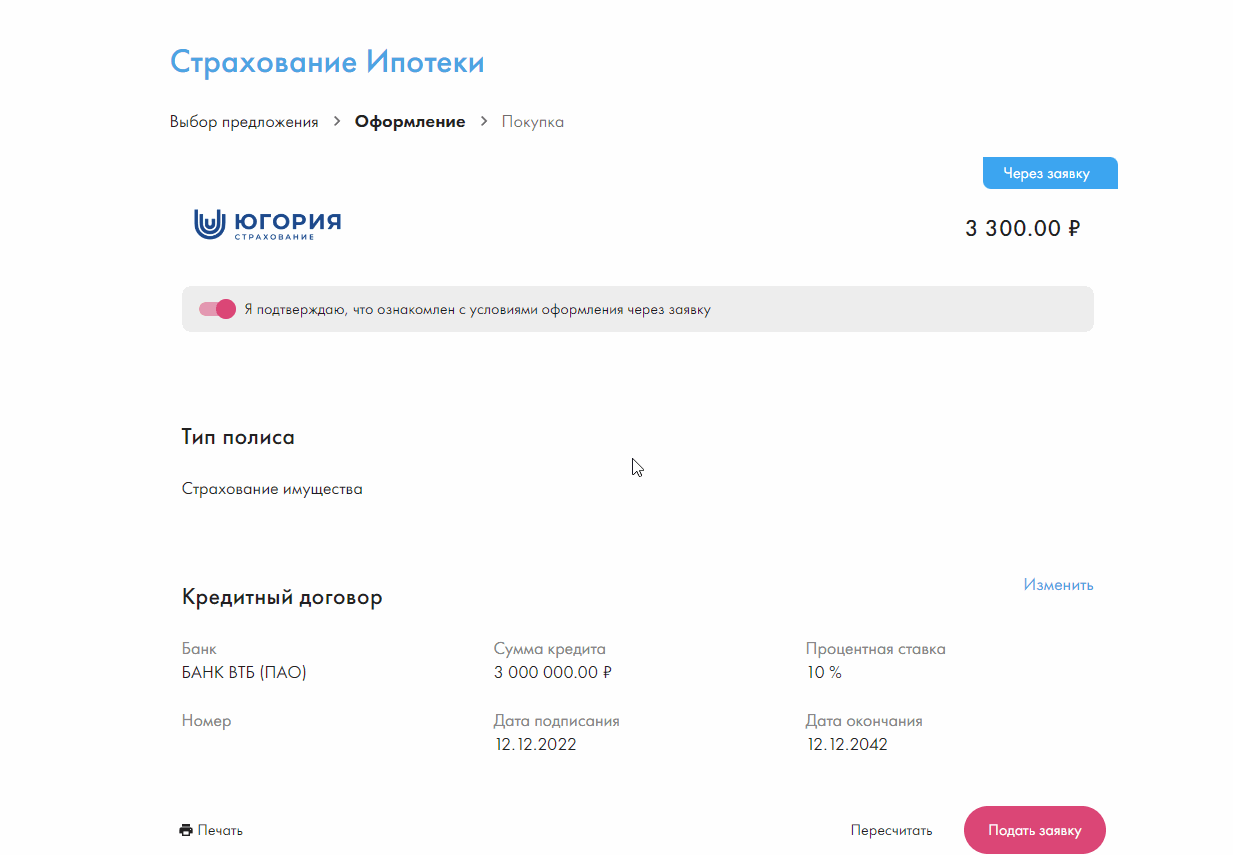The width and height of the screenshot is (1233, 855).
Task: Click the signing date 12.12.2022
Action: tap(535, 745)
